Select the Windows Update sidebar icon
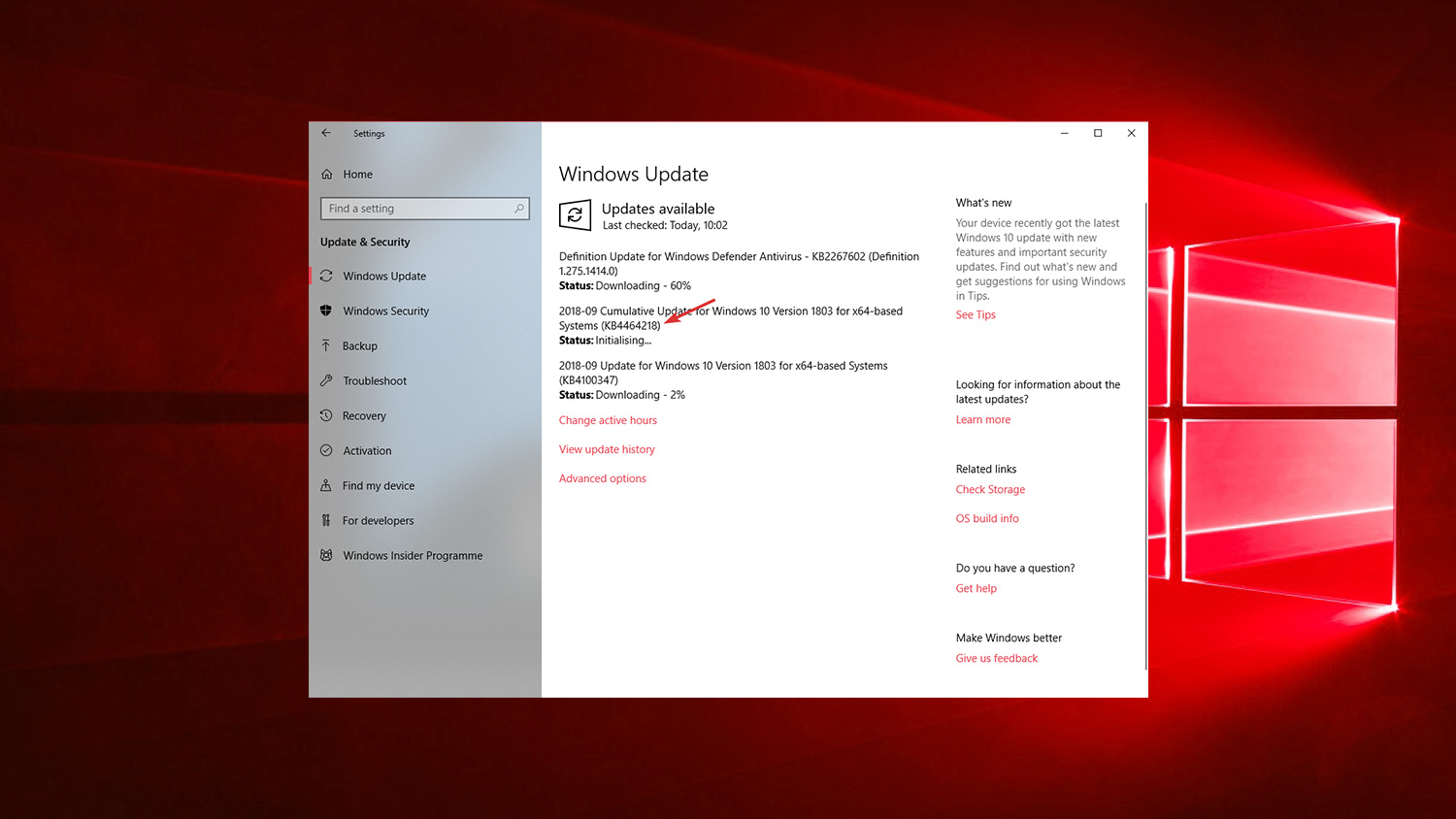Viewport: 1456px width, 819px height. [326, 276]
